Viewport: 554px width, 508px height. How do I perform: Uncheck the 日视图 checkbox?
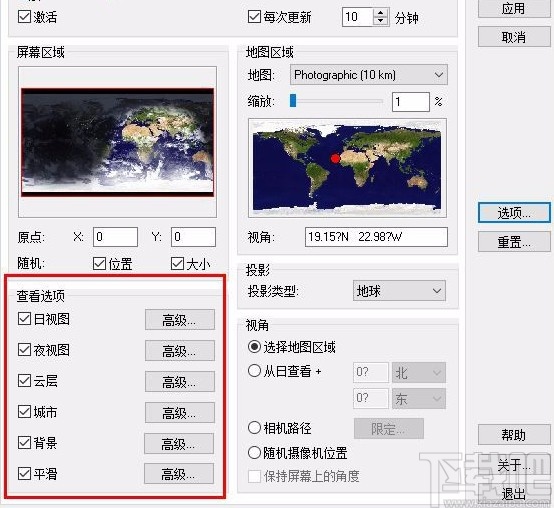coord(24,319)
